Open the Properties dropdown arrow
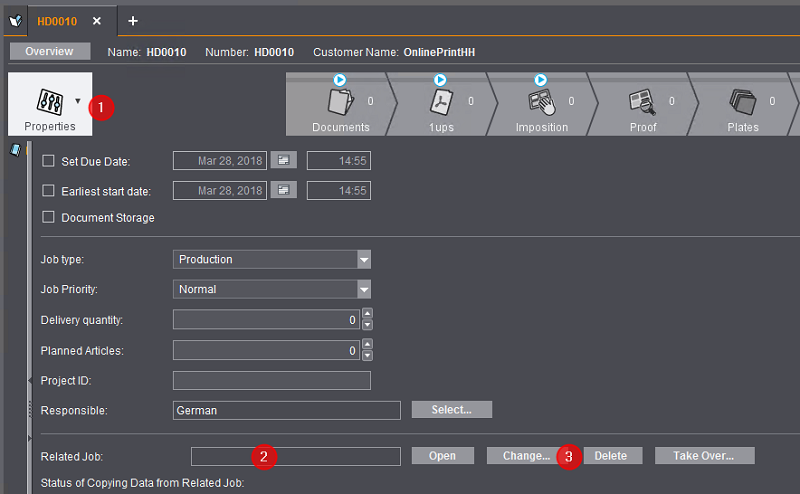Image resolution: width=800 pixels, height=494 pixels. (x=78, y=101)
